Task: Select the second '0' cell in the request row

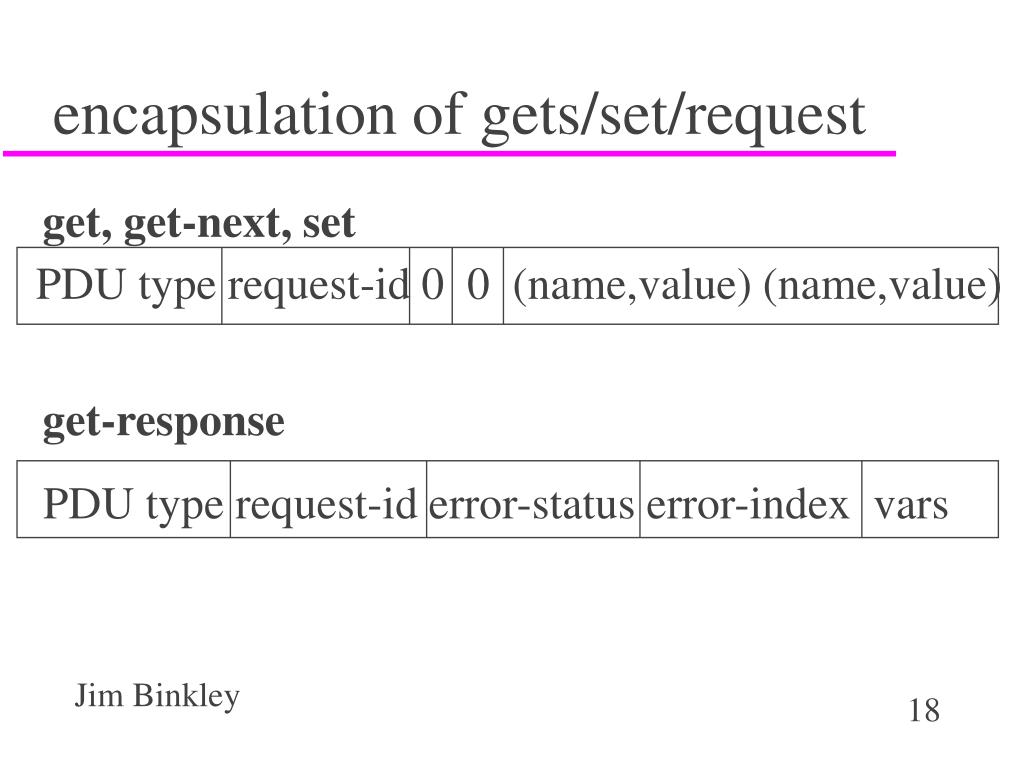Action: pos(478,286)
